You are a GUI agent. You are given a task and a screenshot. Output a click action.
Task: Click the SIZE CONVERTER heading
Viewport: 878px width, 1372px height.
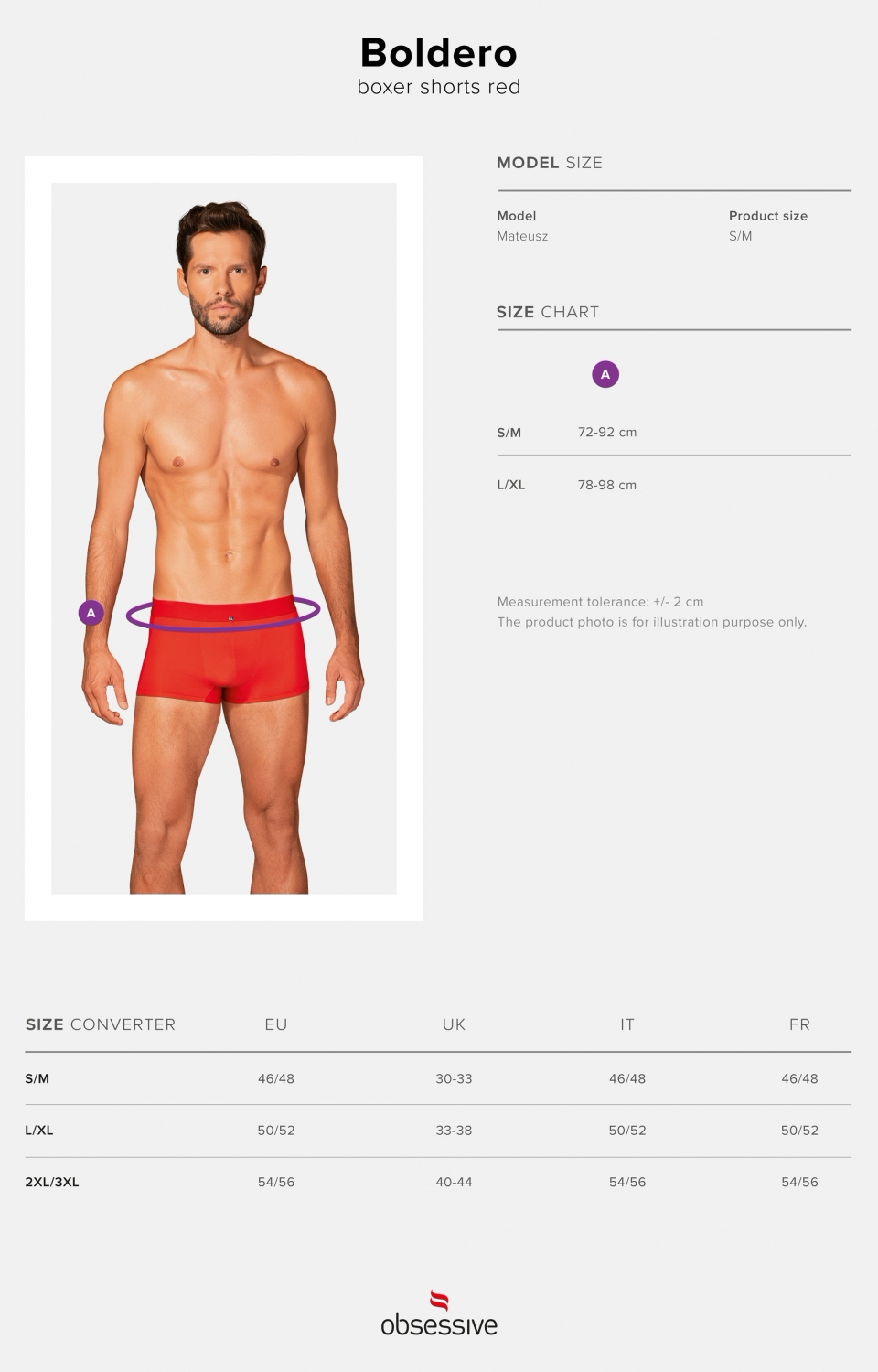tap(101, 1024)
